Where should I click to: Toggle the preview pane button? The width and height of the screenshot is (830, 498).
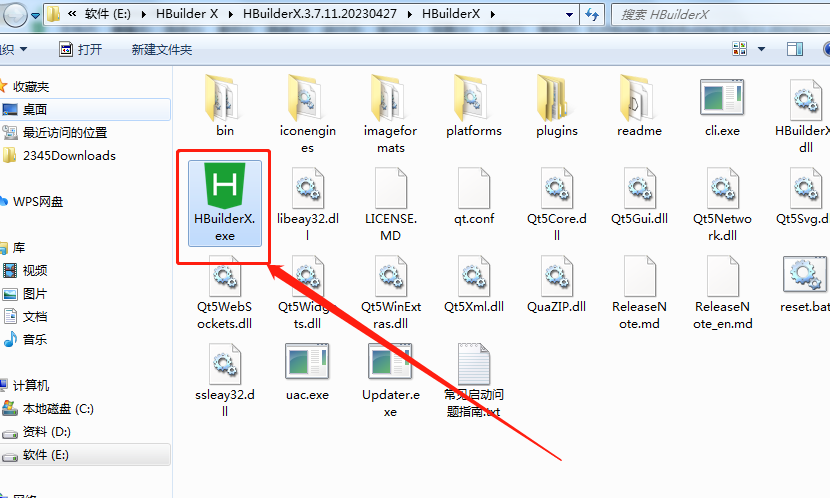pyautogui.click(x=795, y=49)
